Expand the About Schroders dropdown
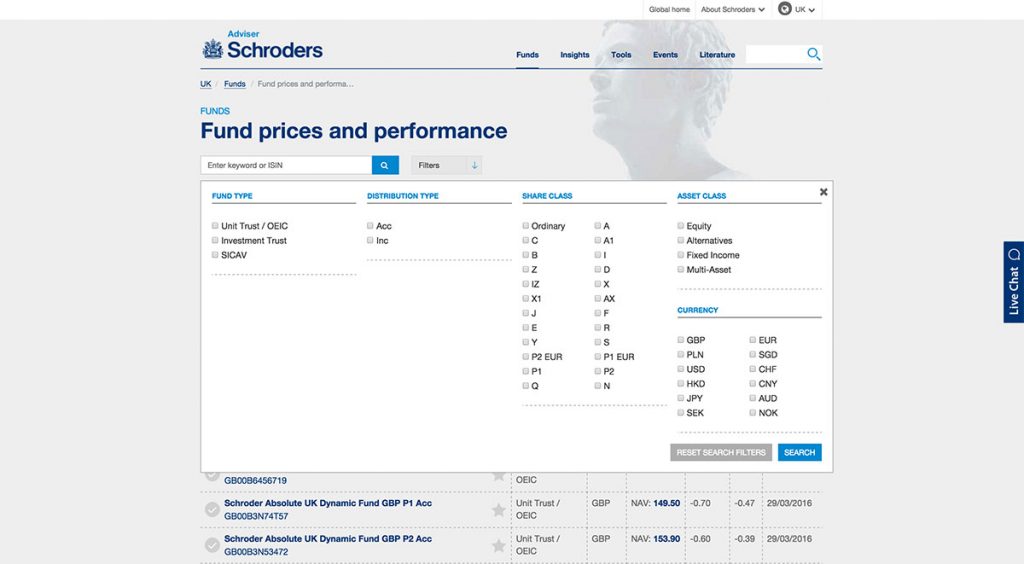 [x=732, y=9]
